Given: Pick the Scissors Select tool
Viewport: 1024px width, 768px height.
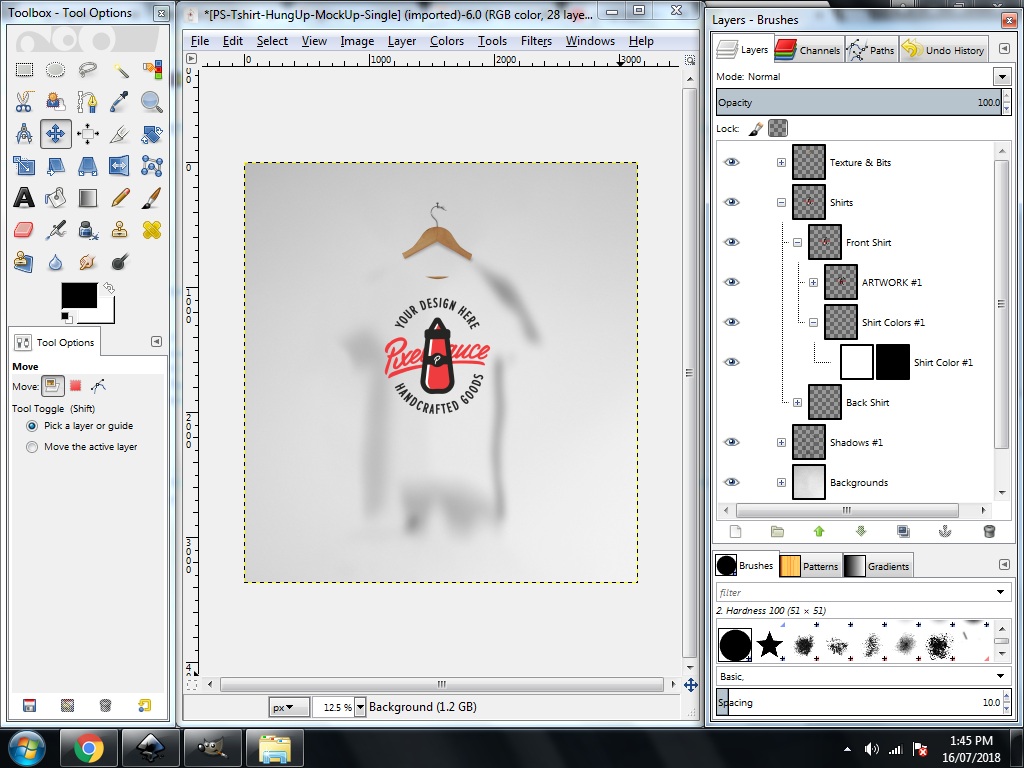Looking at the screenshot, I should [24, 102].
